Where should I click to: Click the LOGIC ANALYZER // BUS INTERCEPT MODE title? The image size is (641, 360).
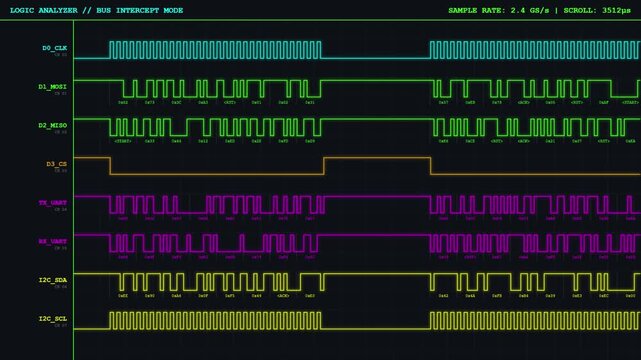(x=96, y=10)
